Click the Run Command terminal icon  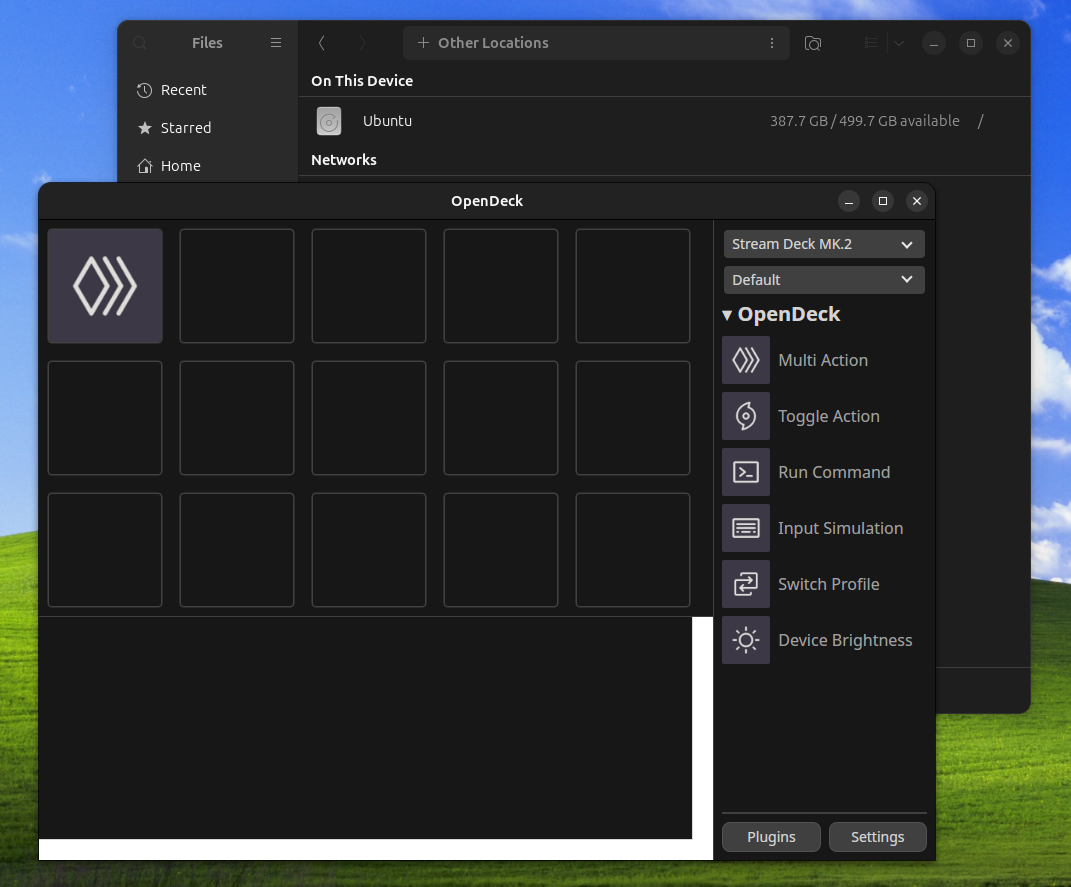tap(746, 472)
